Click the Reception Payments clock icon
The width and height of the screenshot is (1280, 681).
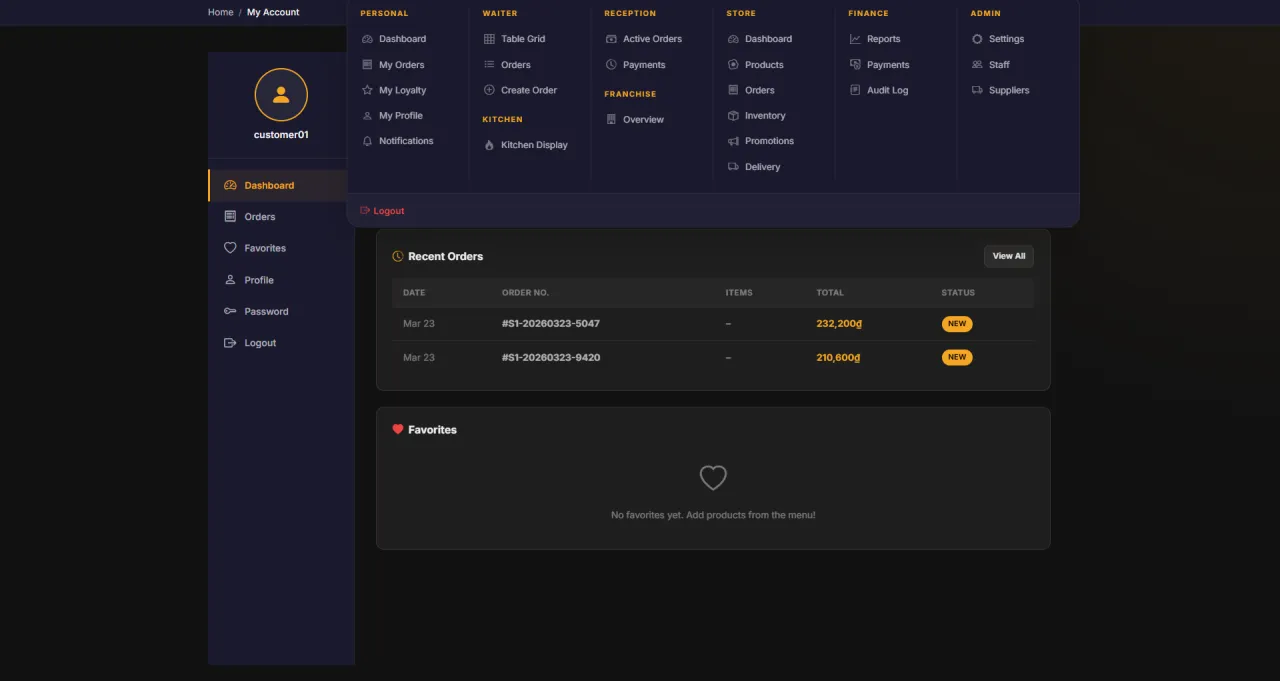[611, 65]
